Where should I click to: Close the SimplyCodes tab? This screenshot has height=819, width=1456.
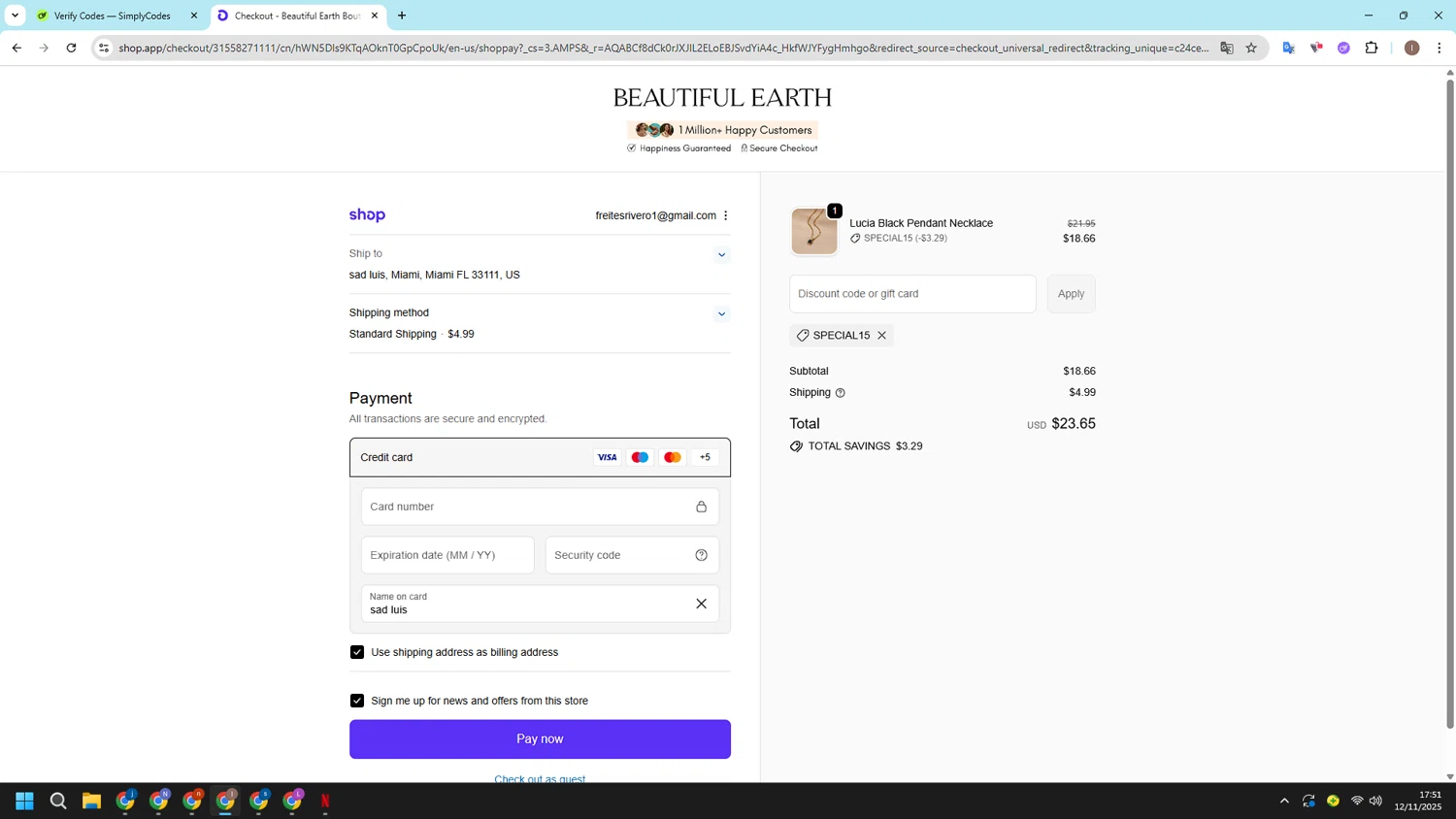tap(194, 16)
